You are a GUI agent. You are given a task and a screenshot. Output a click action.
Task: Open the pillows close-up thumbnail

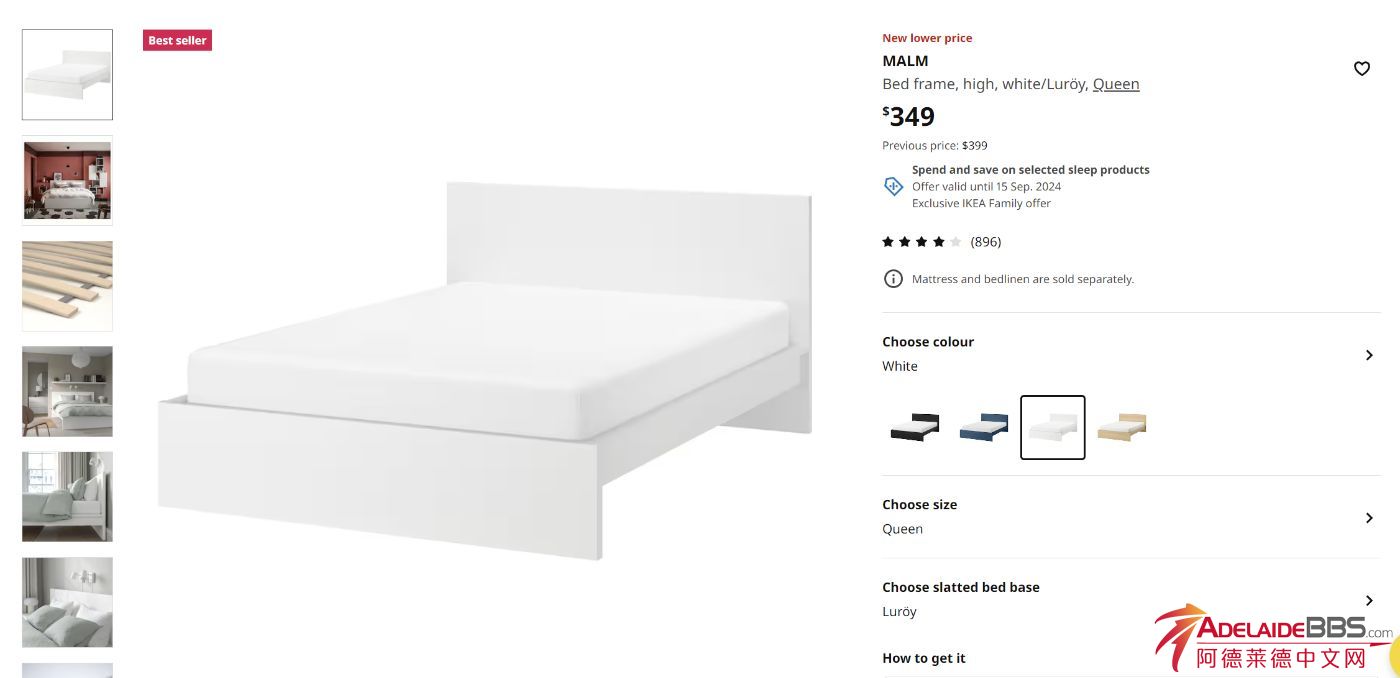[68, 602]
